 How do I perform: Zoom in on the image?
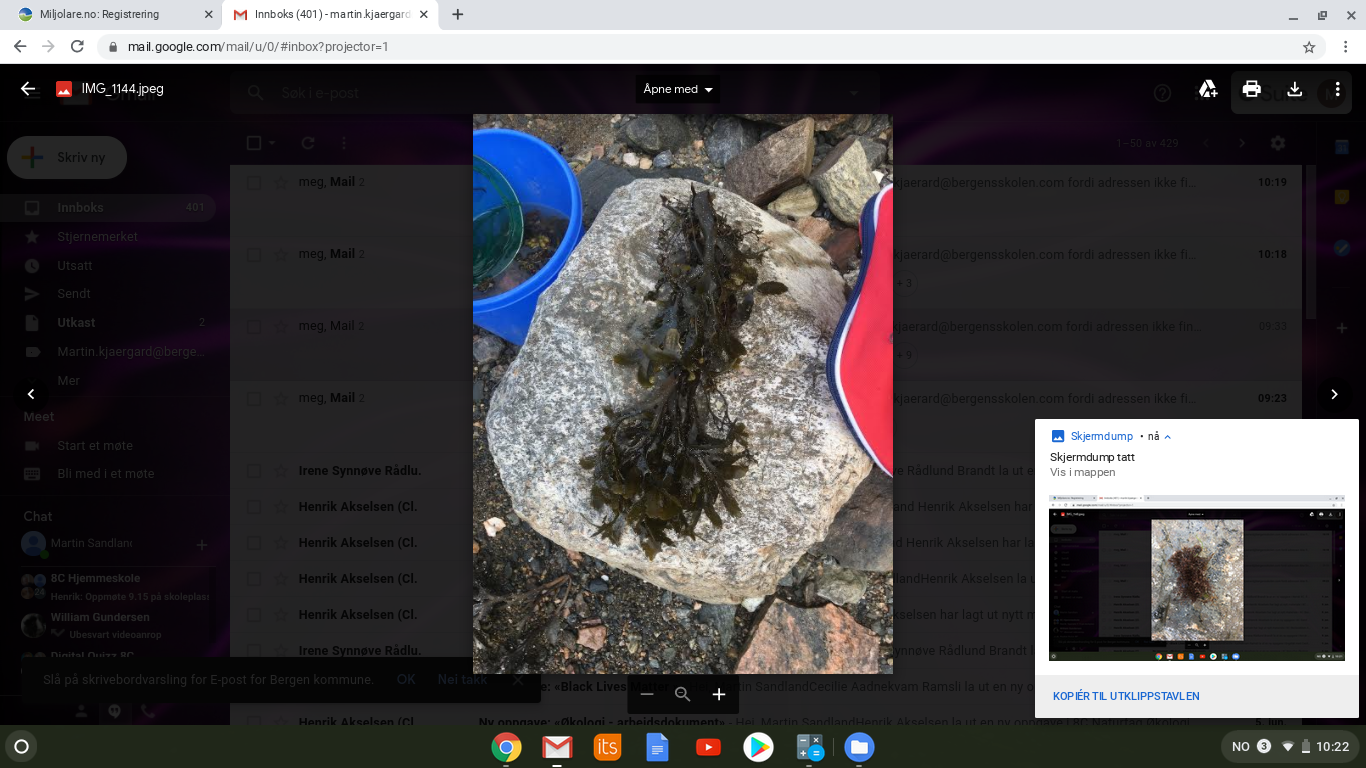coord(719,694)
